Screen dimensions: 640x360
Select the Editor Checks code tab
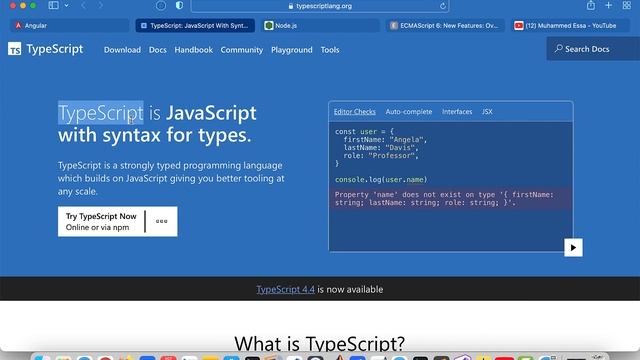click(x=355, y=111)
